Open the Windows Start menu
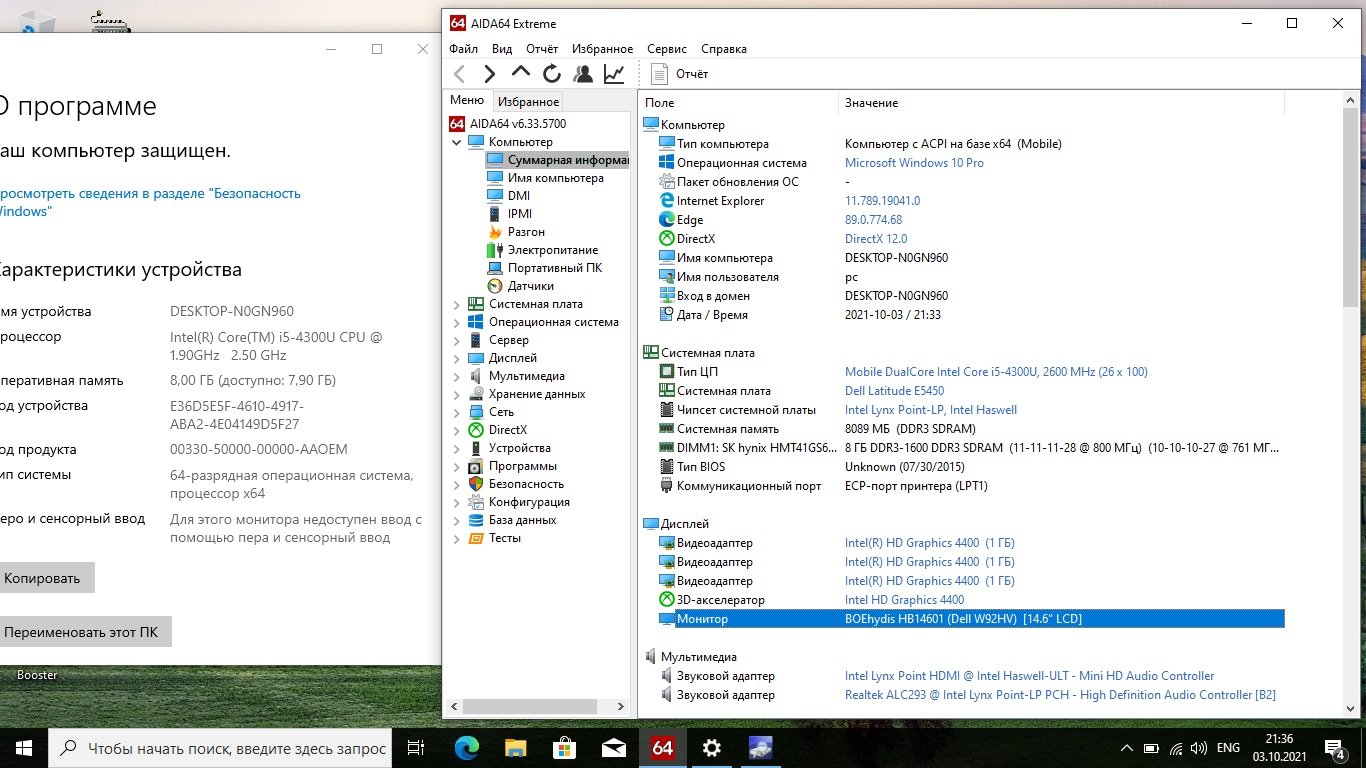This screenshot has width=1366, height=768. pyautogui.click(x=24, y=748)
